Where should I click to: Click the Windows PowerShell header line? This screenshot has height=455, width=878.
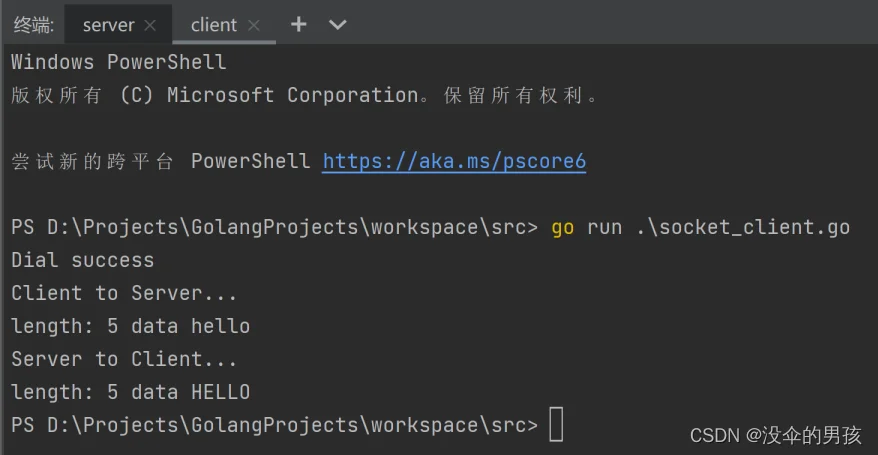[119, 62]
